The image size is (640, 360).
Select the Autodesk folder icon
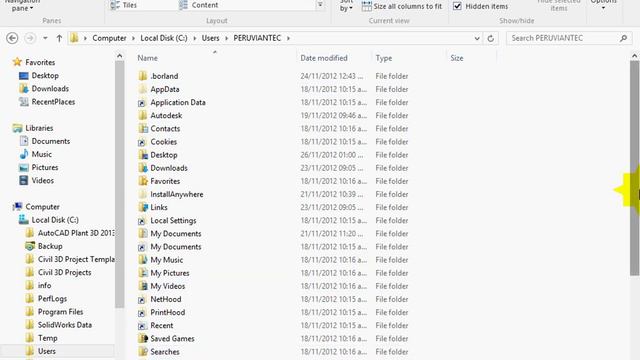[x=142, y=116]
